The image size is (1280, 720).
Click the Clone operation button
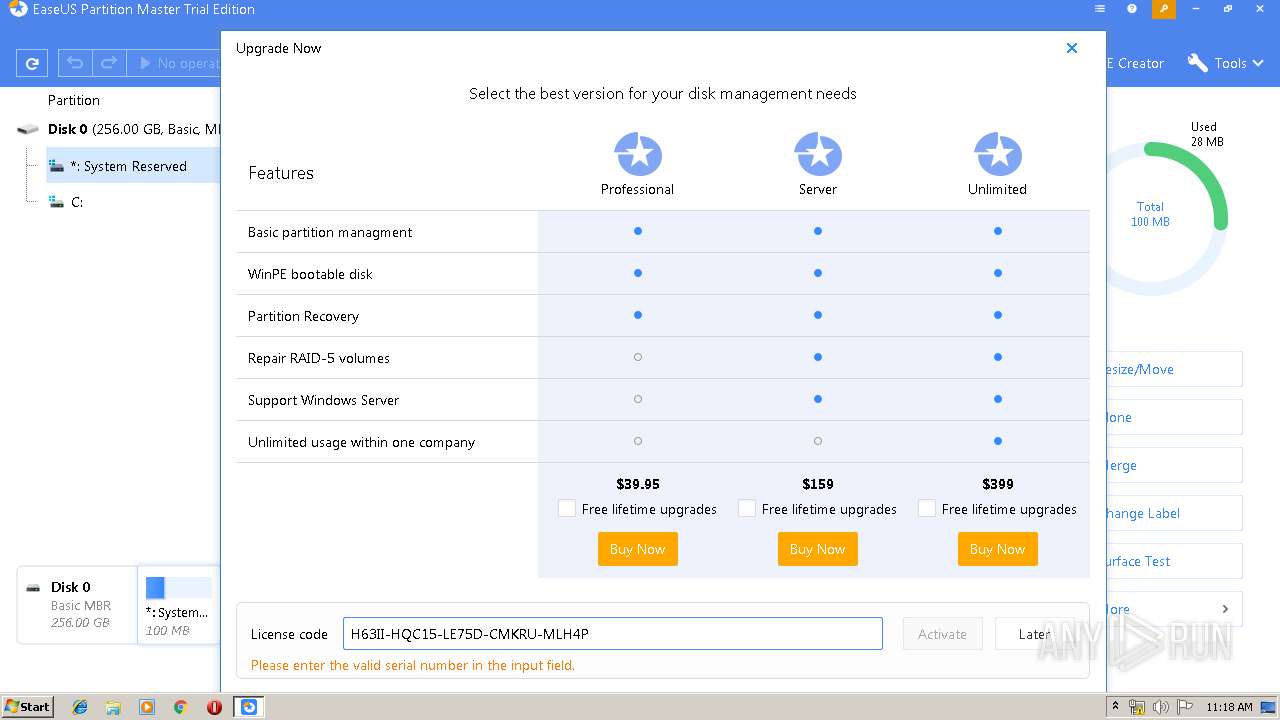tap(1172, 417)
